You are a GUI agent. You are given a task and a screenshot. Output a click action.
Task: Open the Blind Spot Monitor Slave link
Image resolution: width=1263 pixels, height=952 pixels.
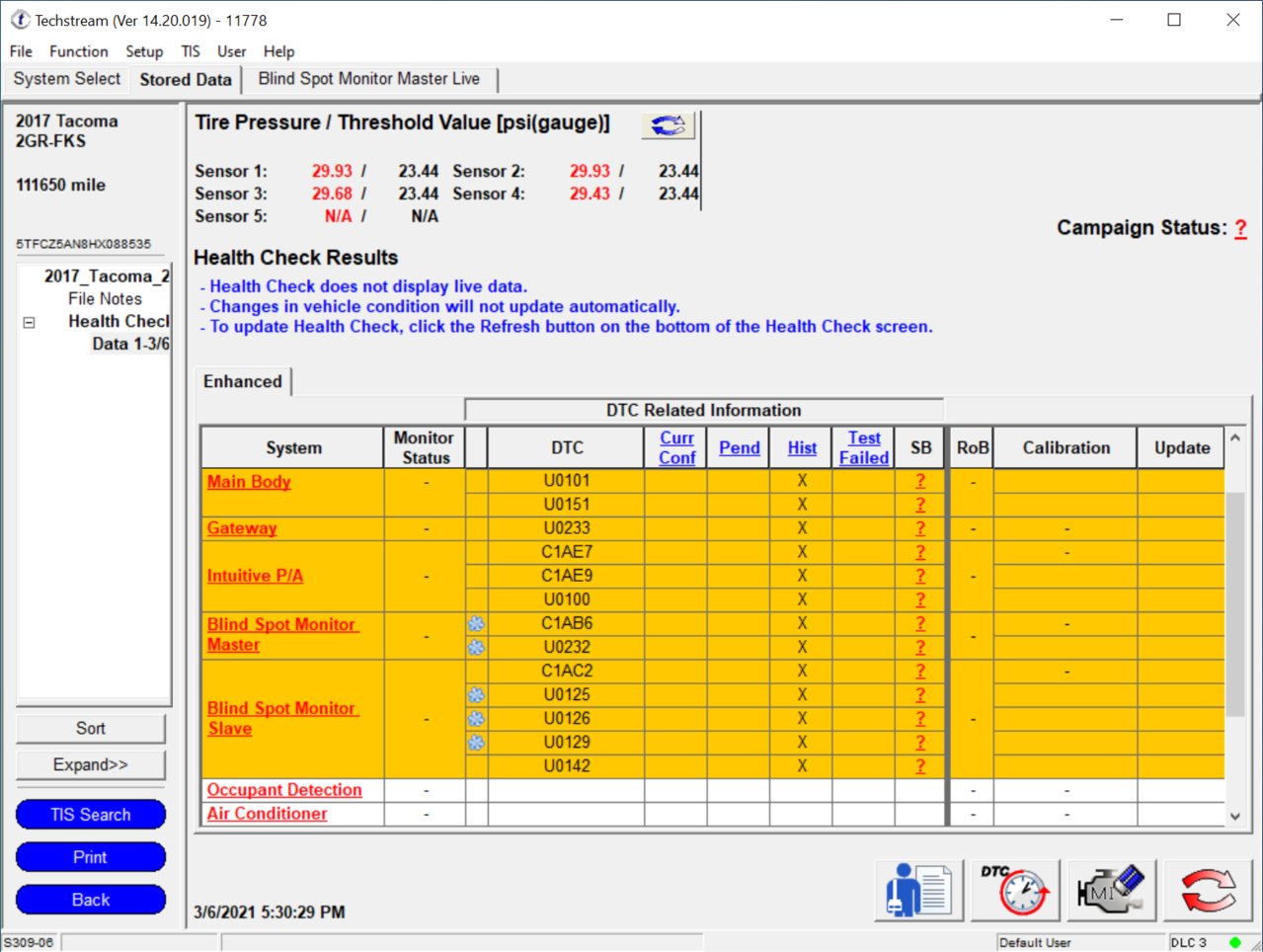(282, 719)
